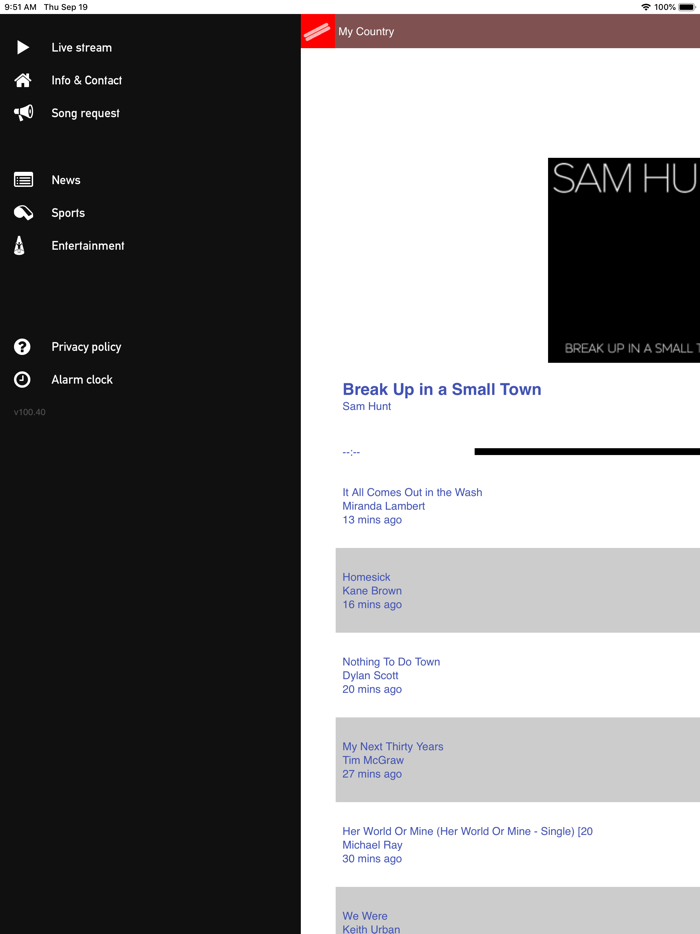Click the 30 mins ago timestamp
The image size is (700, 934).
[372, 858]
